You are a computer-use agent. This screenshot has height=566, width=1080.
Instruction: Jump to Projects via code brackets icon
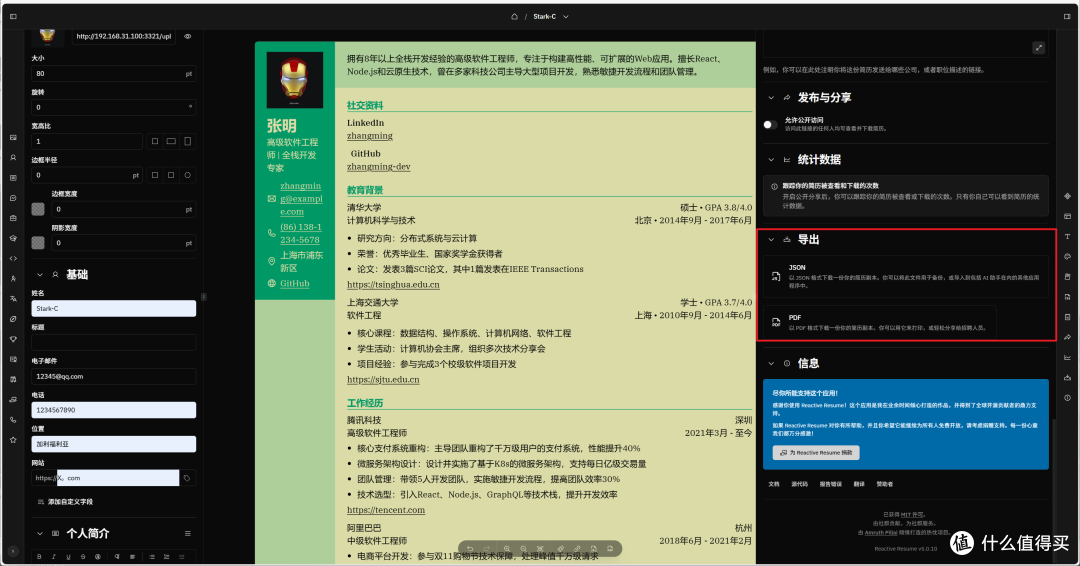click(13, 258)
